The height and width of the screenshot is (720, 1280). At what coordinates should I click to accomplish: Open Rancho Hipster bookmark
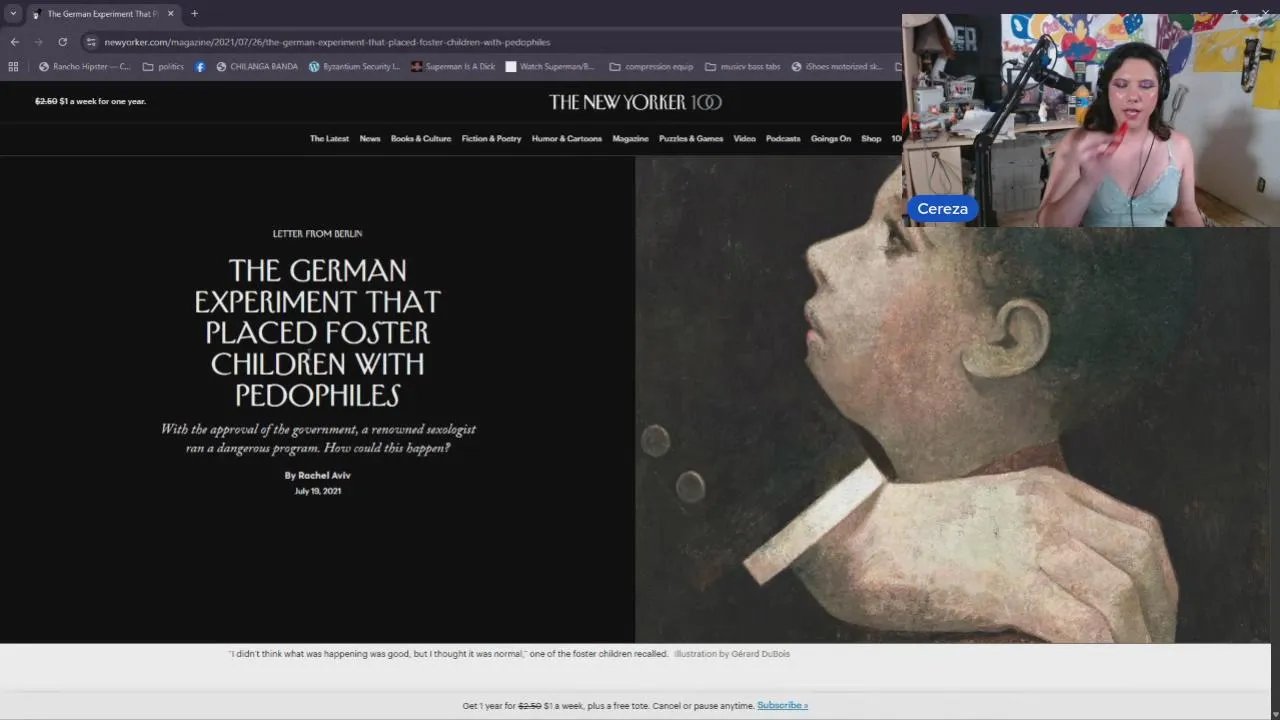84,67
